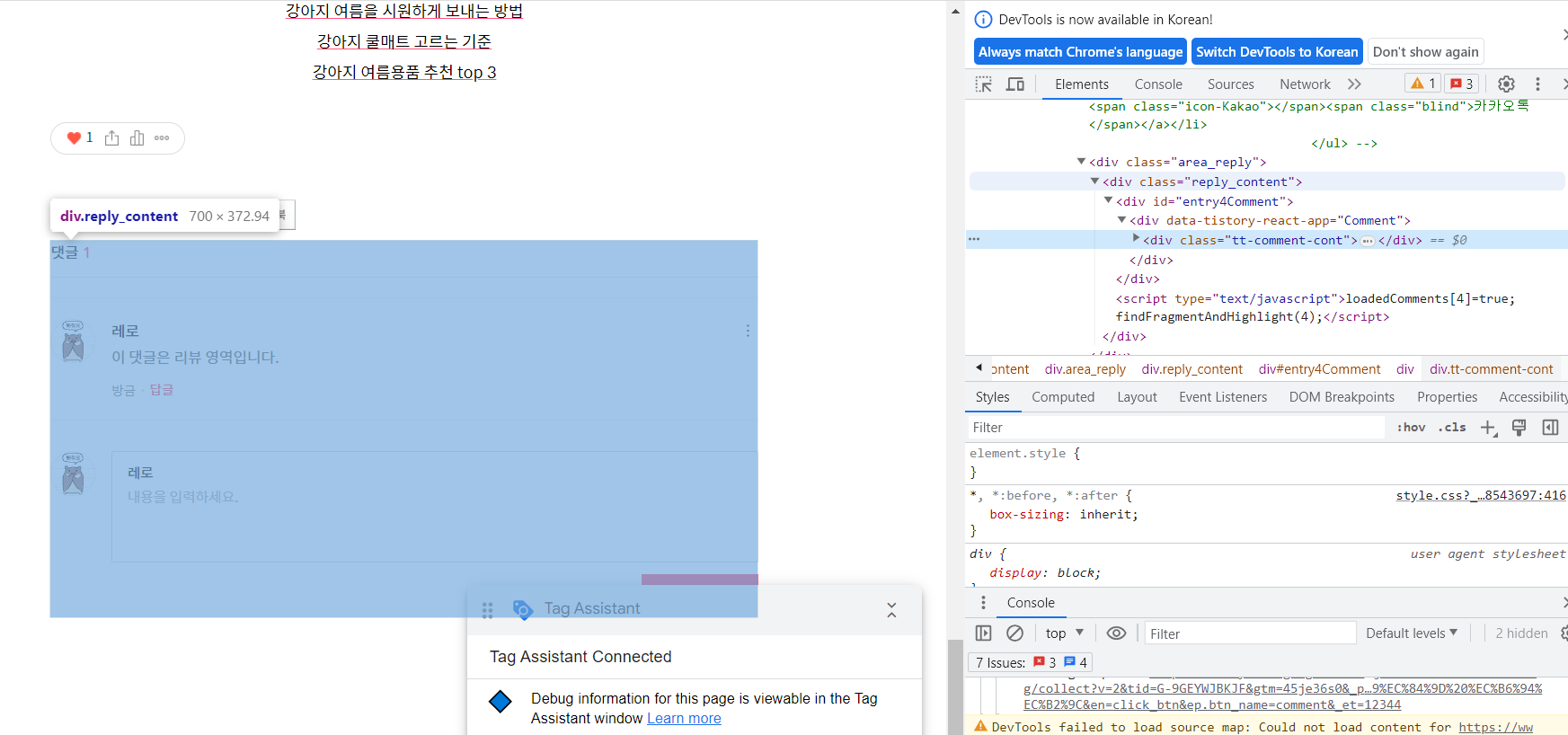Select the Layout tab
This screenshot has height=735, width=1568.
[x=1137, y=397]
